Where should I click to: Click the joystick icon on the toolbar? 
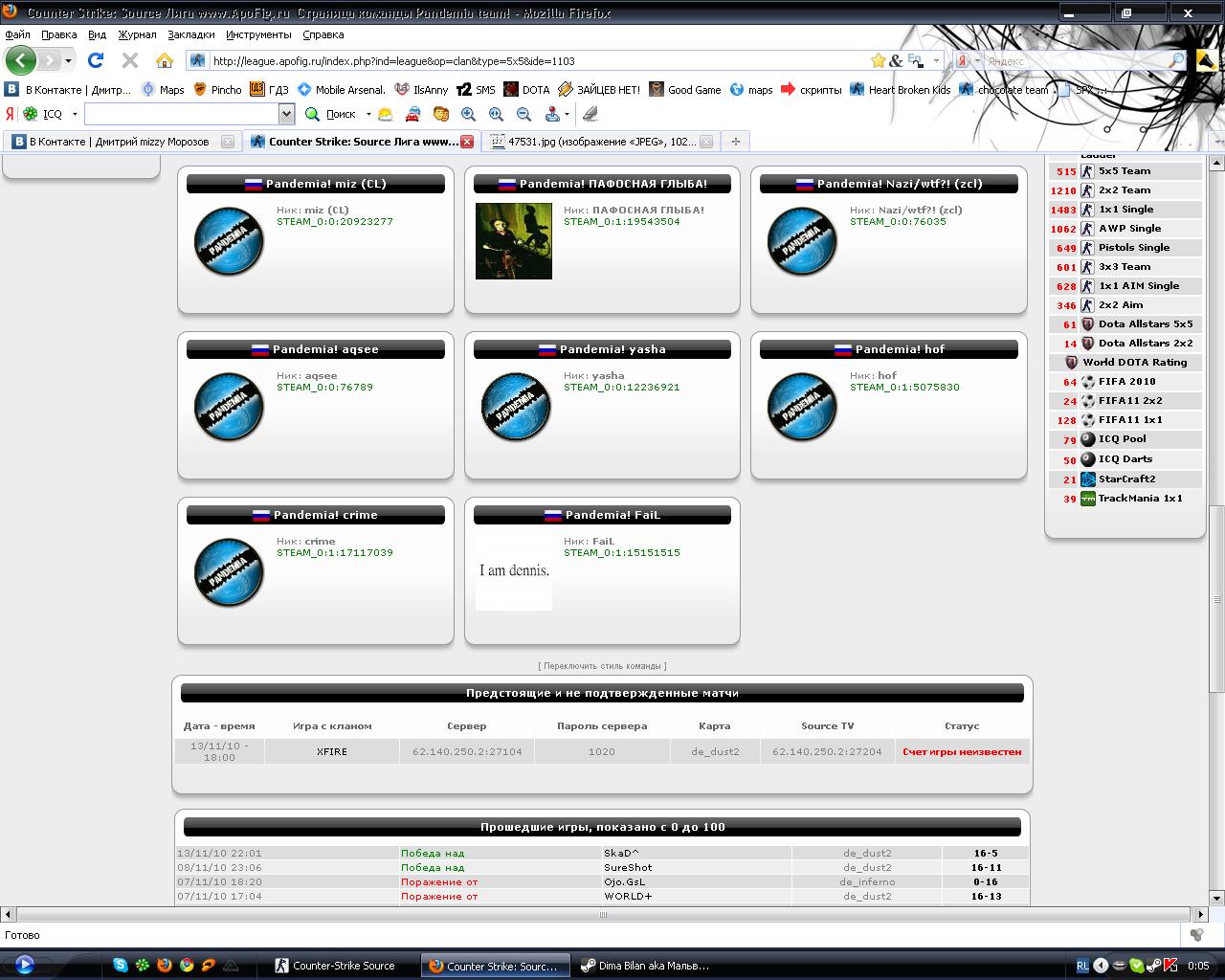552,114
